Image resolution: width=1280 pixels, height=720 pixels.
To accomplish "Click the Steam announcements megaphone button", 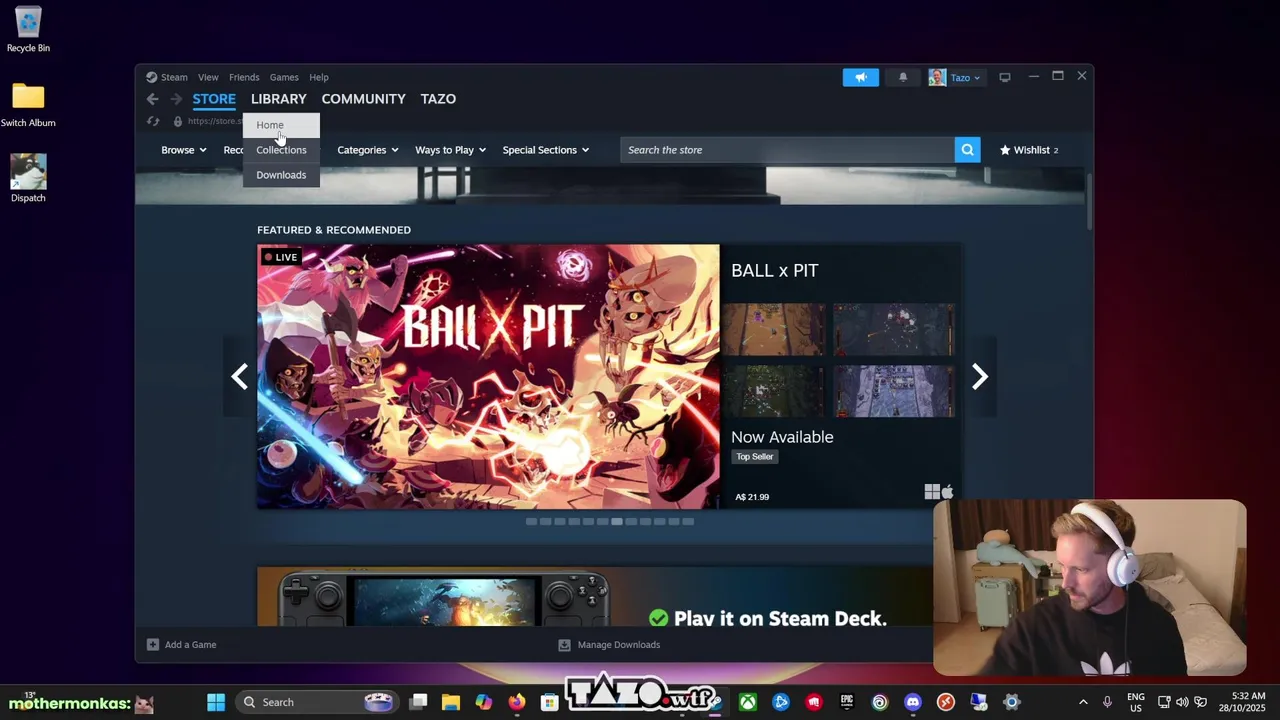I will (860, 77).
